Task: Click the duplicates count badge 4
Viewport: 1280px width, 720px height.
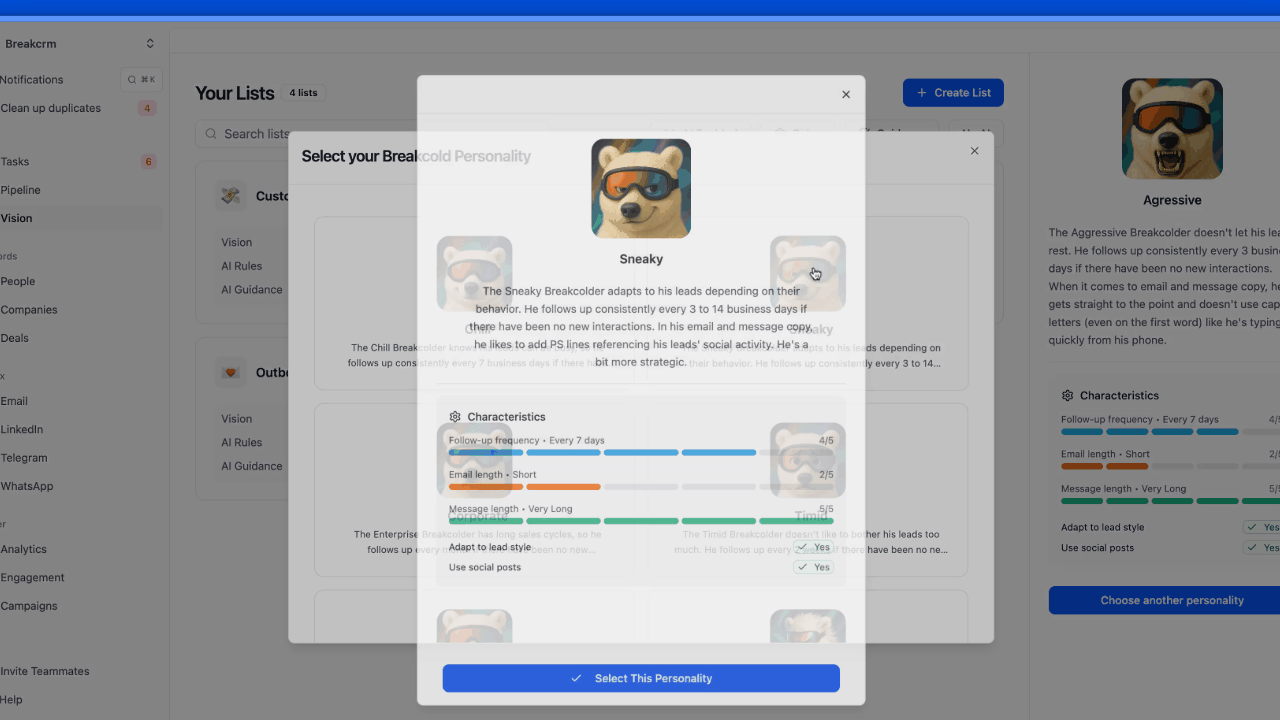Action: coord(147,108)
